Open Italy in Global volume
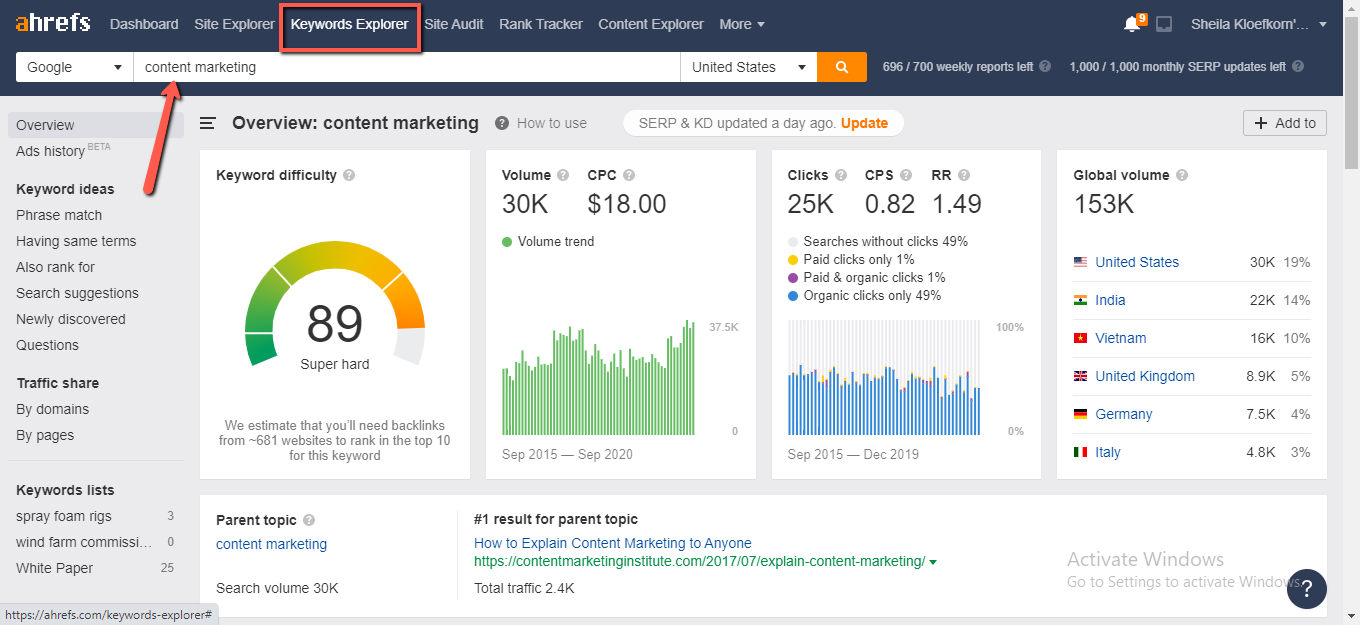The width and height of the screenshot is (1360, 625). click(1108, 452)
